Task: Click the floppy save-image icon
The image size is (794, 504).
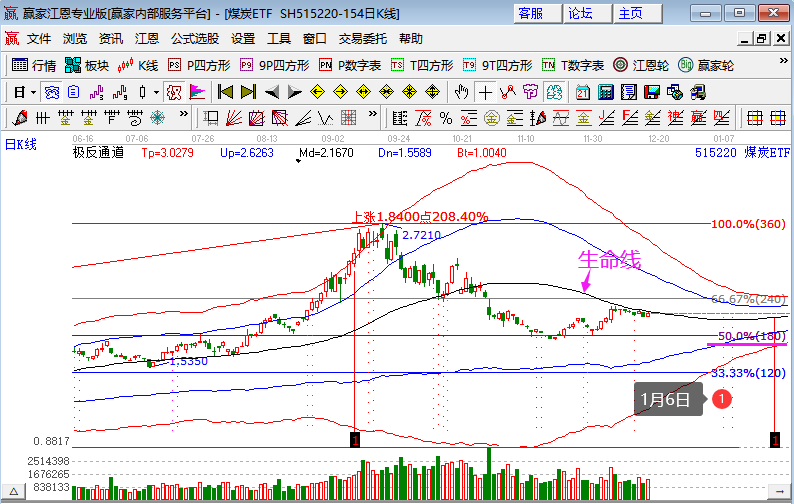Action: click(652, 92)
